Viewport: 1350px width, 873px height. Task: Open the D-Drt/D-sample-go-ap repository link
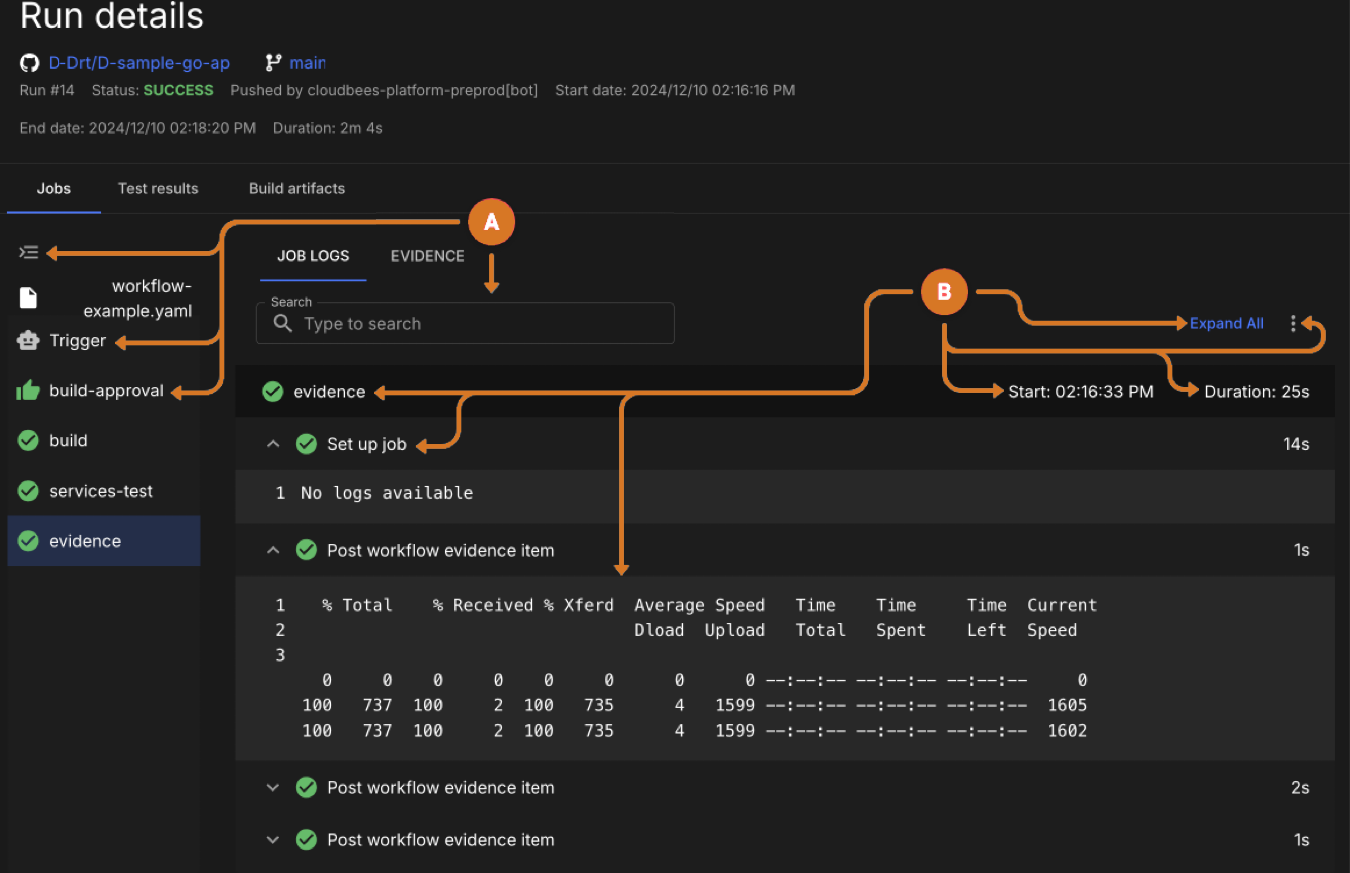(x=139, y=63)
